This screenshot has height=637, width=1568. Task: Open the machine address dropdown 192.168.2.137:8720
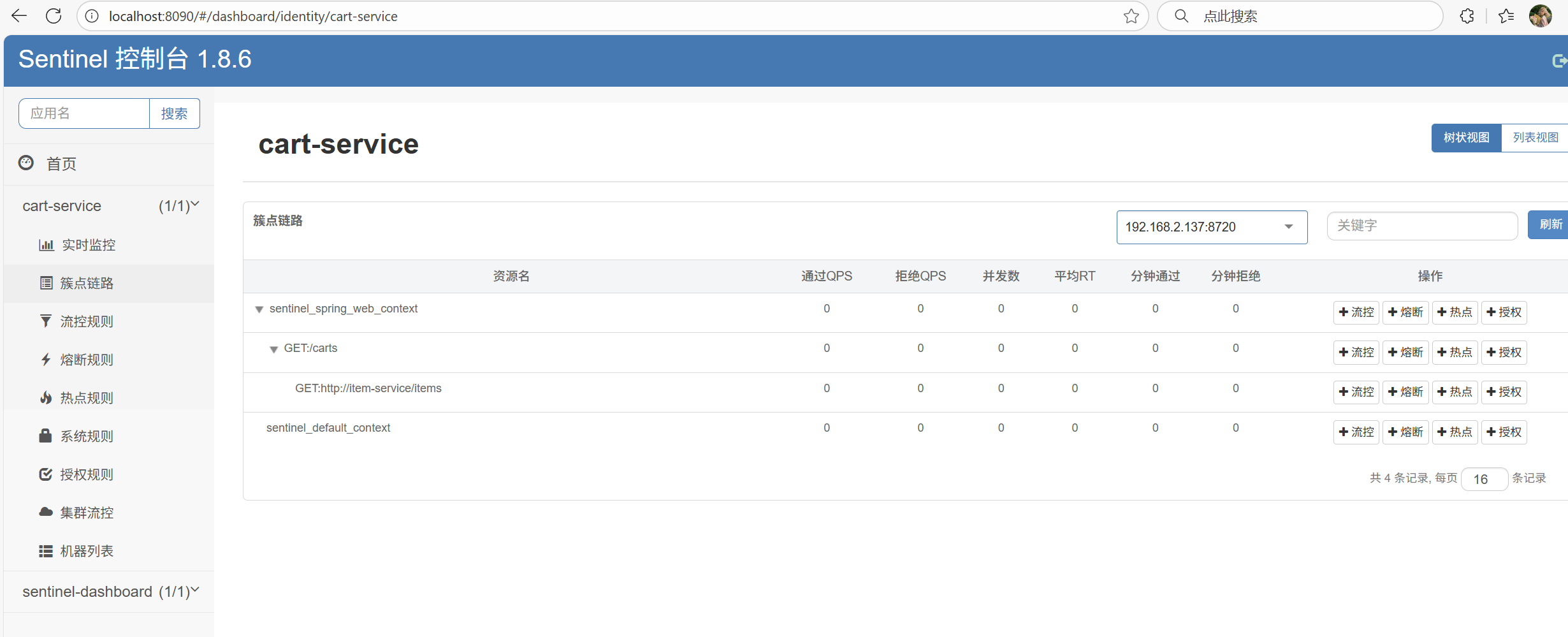point(1212,227)
